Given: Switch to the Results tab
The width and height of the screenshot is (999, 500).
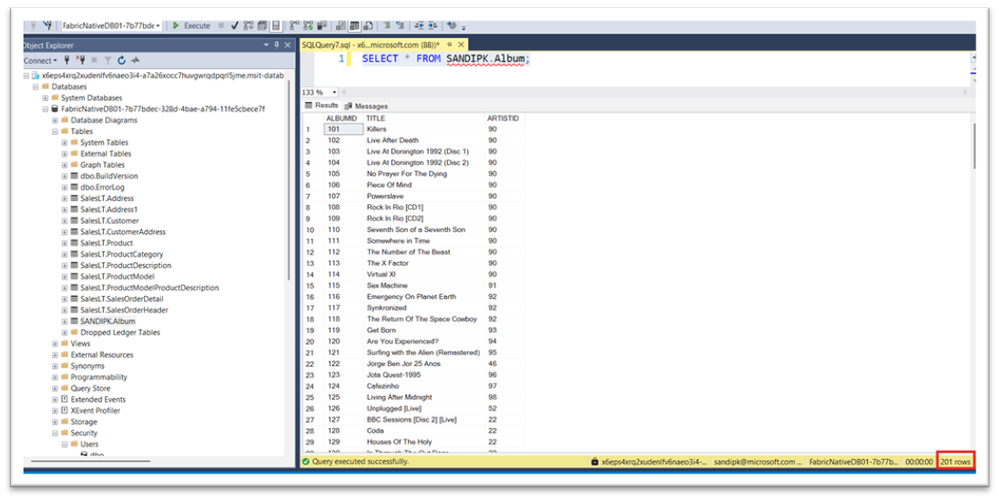Looking at the screenshot, I should click(322, 106).
